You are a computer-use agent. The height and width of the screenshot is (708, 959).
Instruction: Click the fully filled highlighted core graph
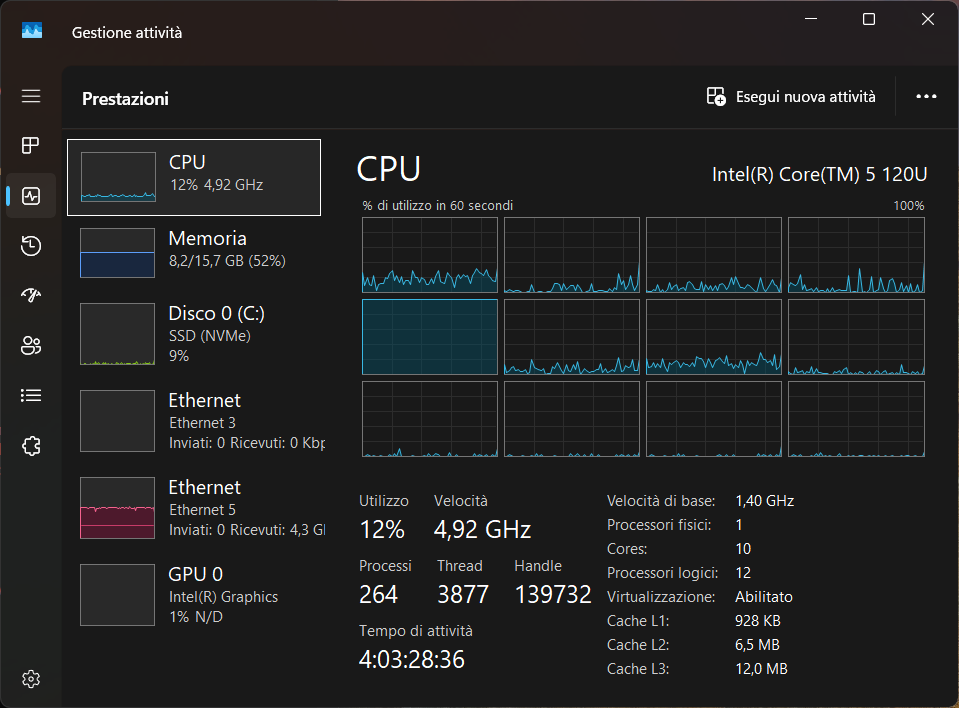pyautogui.click(x=430, y=337)
